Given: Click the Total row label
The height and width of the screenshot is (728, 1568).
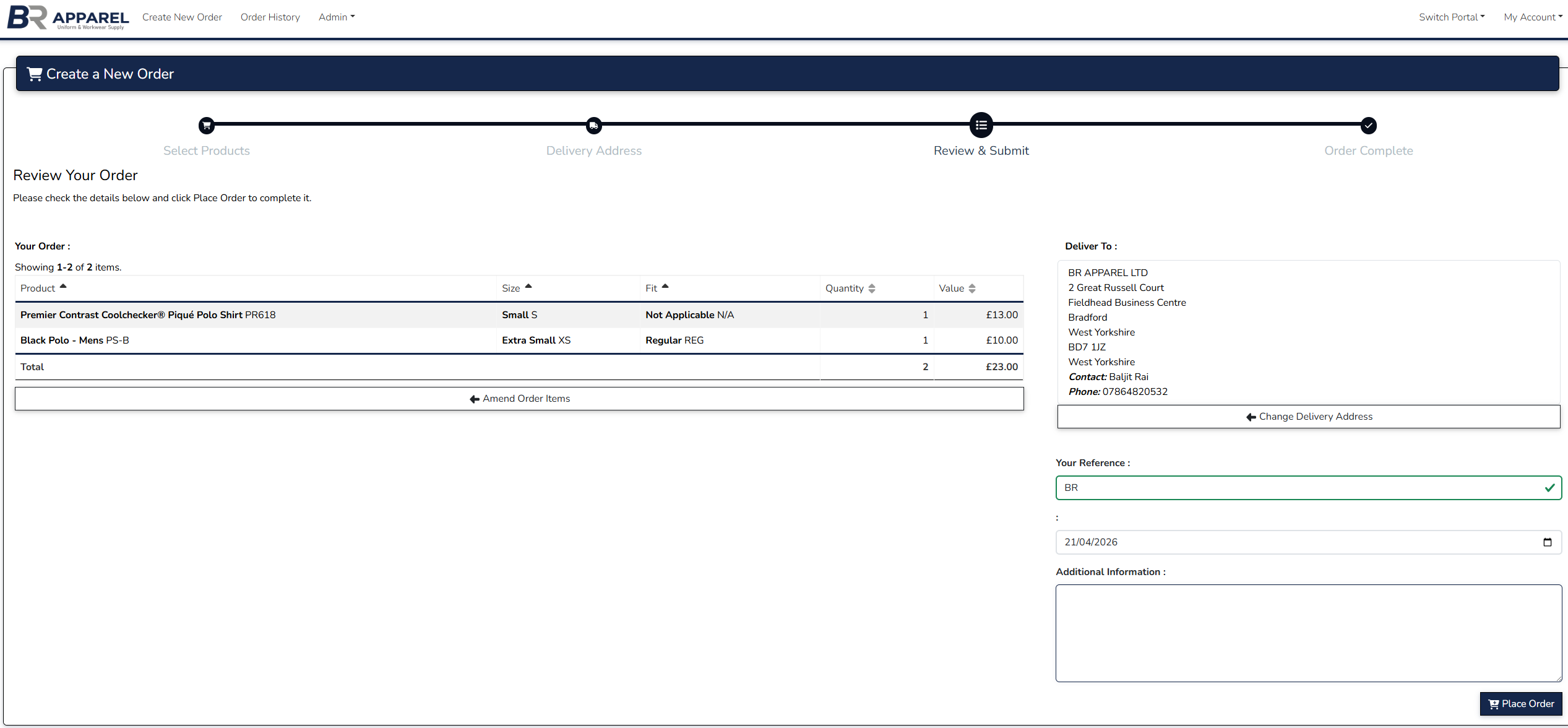Looking at the screenshot, I should coord(32,367).
